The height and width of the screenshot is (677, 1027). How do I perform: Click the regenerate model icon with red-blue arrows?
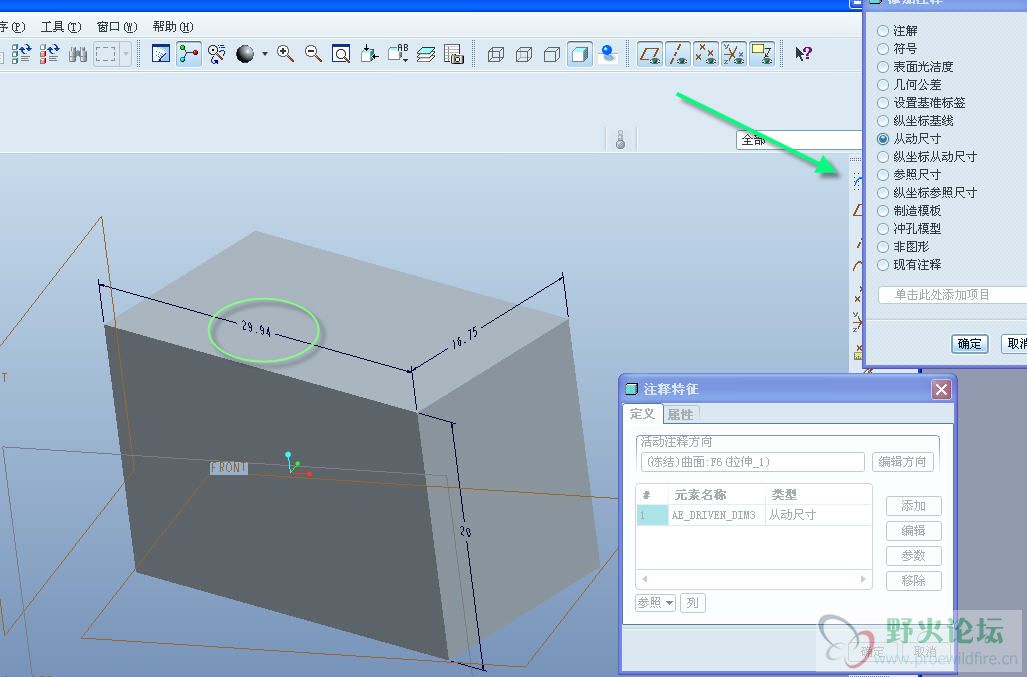coord(22,54)
